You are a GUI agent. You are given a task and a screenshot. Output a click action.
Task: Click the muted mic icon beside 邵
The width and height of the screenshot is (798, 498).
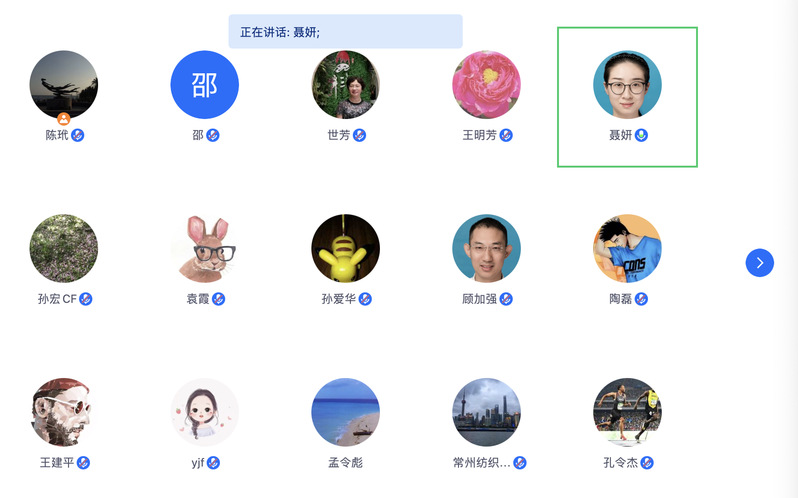click(213, 135)
